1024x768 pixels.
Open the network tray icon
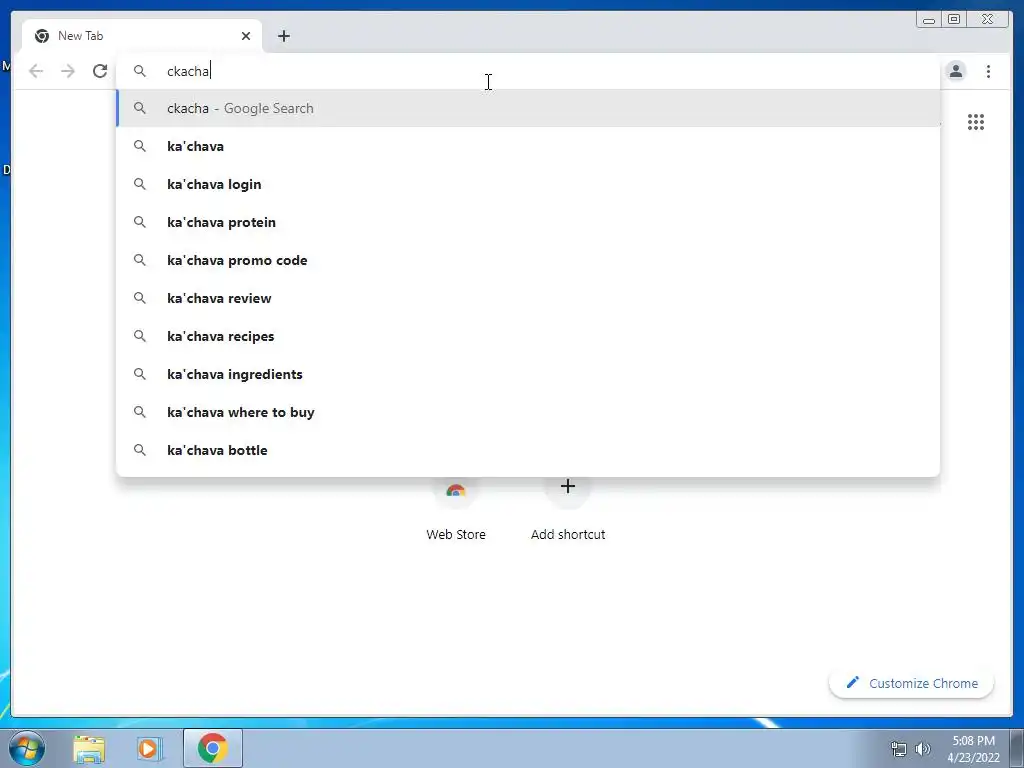click(899, 749)
